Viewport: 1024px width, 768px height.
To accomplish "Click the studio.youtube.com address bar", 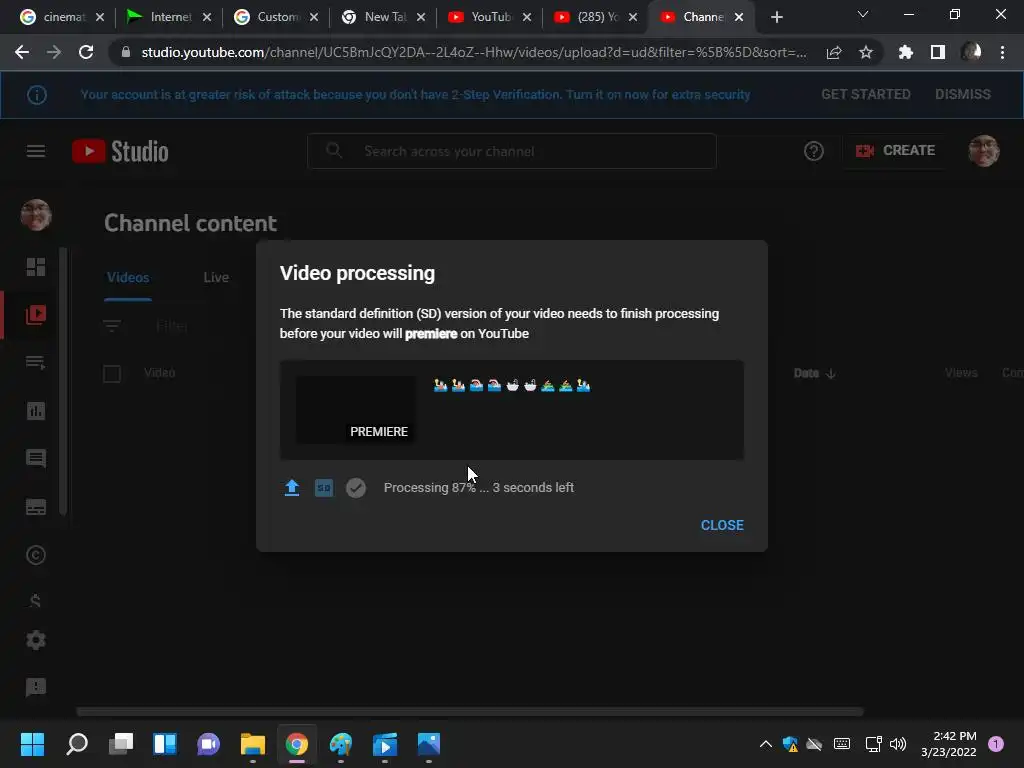I will pos(473,52).
